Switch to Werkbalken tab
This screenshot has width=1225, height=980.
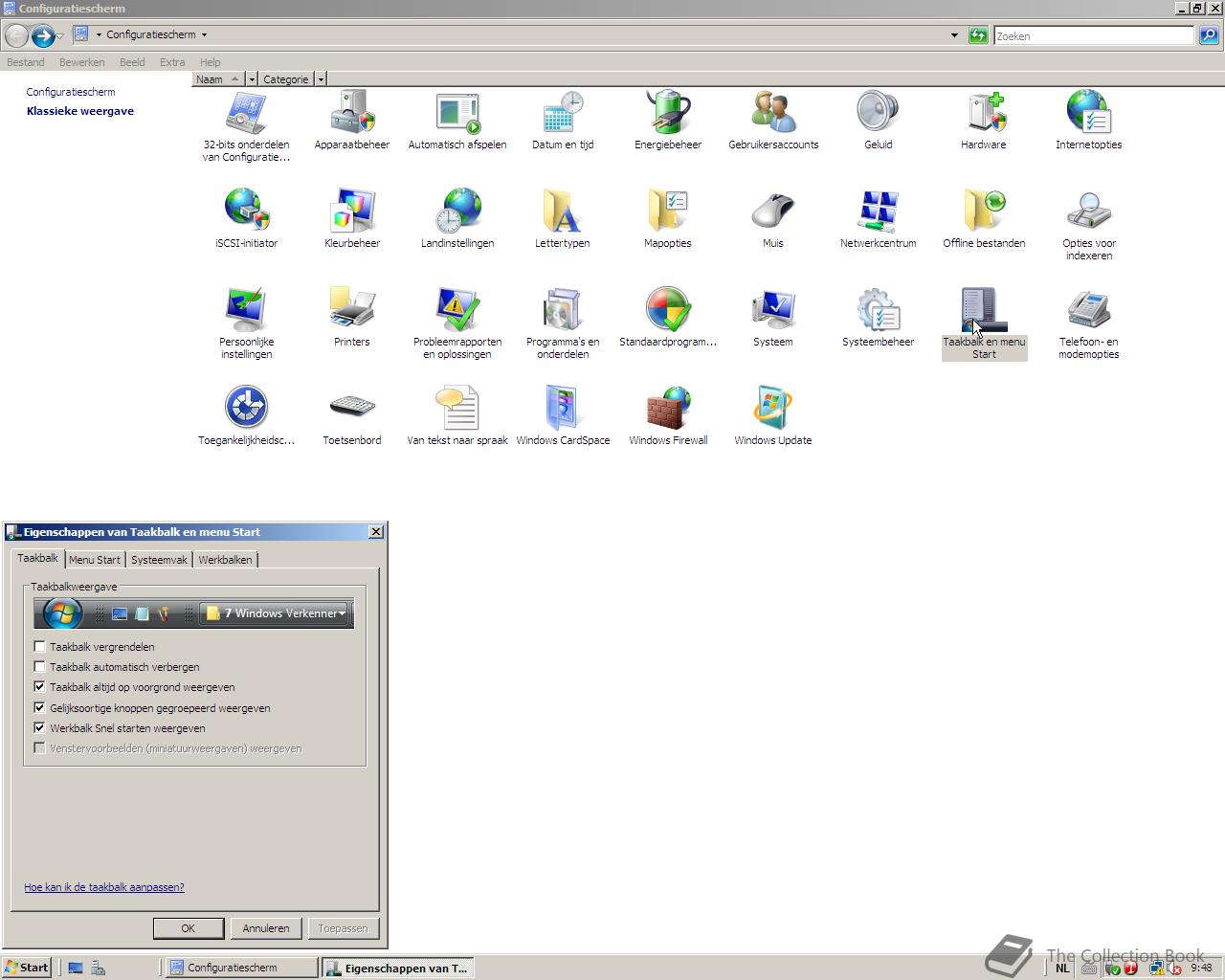225,560
